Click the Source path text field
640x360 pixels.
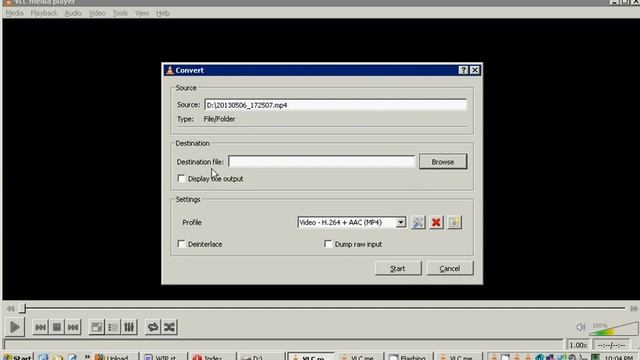click(336, 105)
